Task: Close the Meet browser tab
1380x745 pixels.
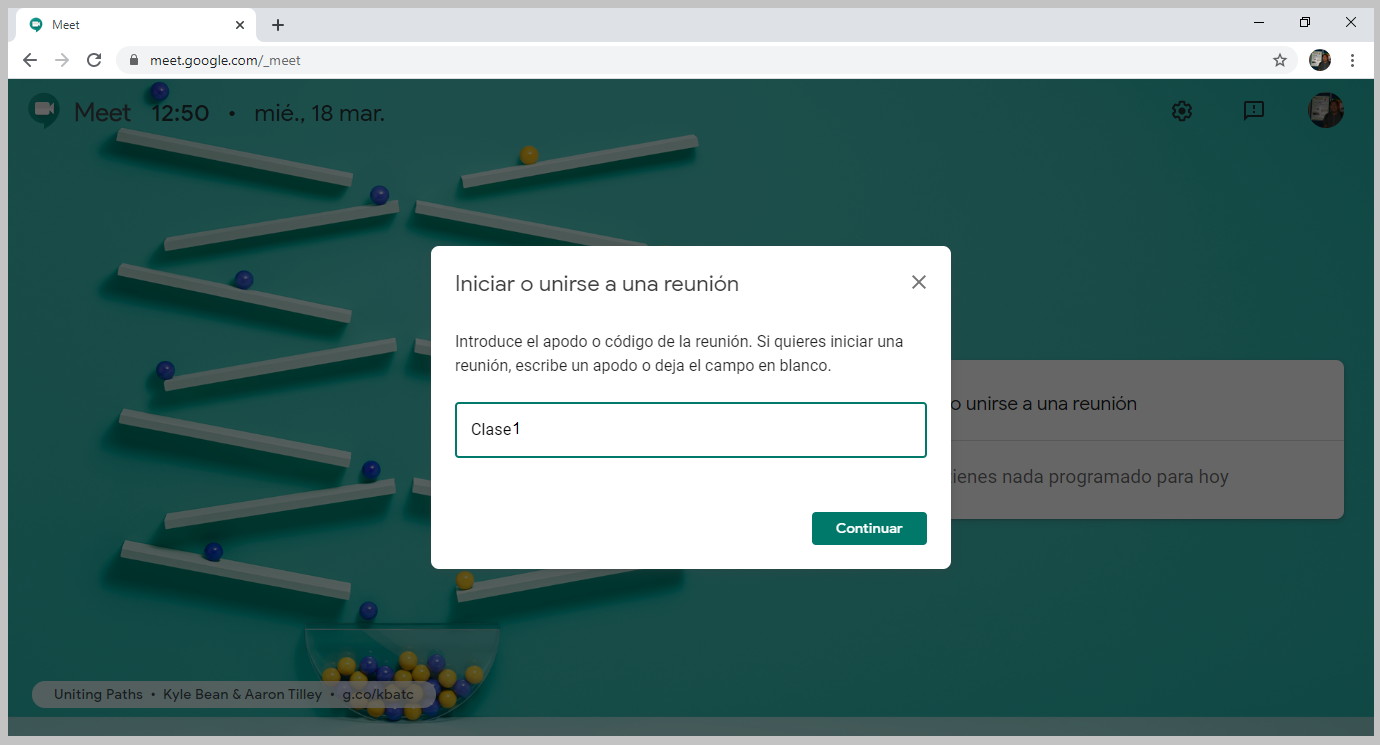Action: [240, 25]
